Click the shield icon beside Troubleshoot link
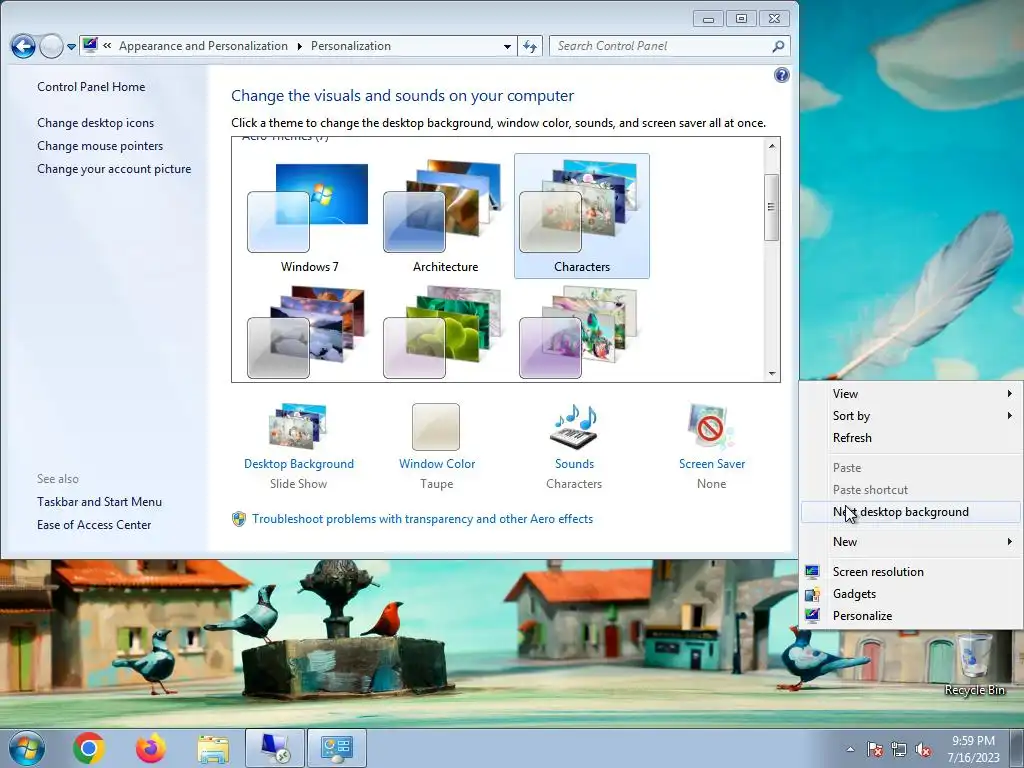This screenshot has width=1024, height=768. point(239,519)
